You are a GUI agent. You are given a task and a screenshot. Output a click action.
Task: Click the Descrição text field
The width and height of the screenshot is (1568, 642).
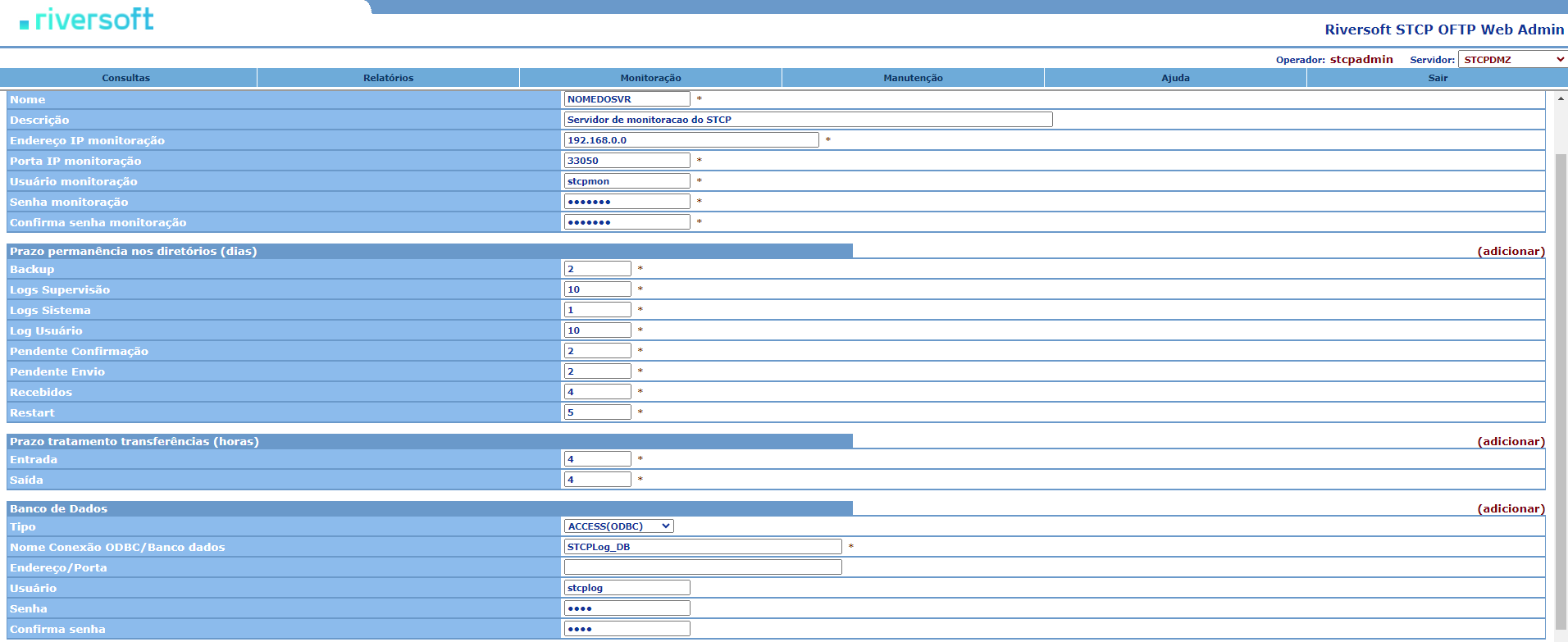809,120
